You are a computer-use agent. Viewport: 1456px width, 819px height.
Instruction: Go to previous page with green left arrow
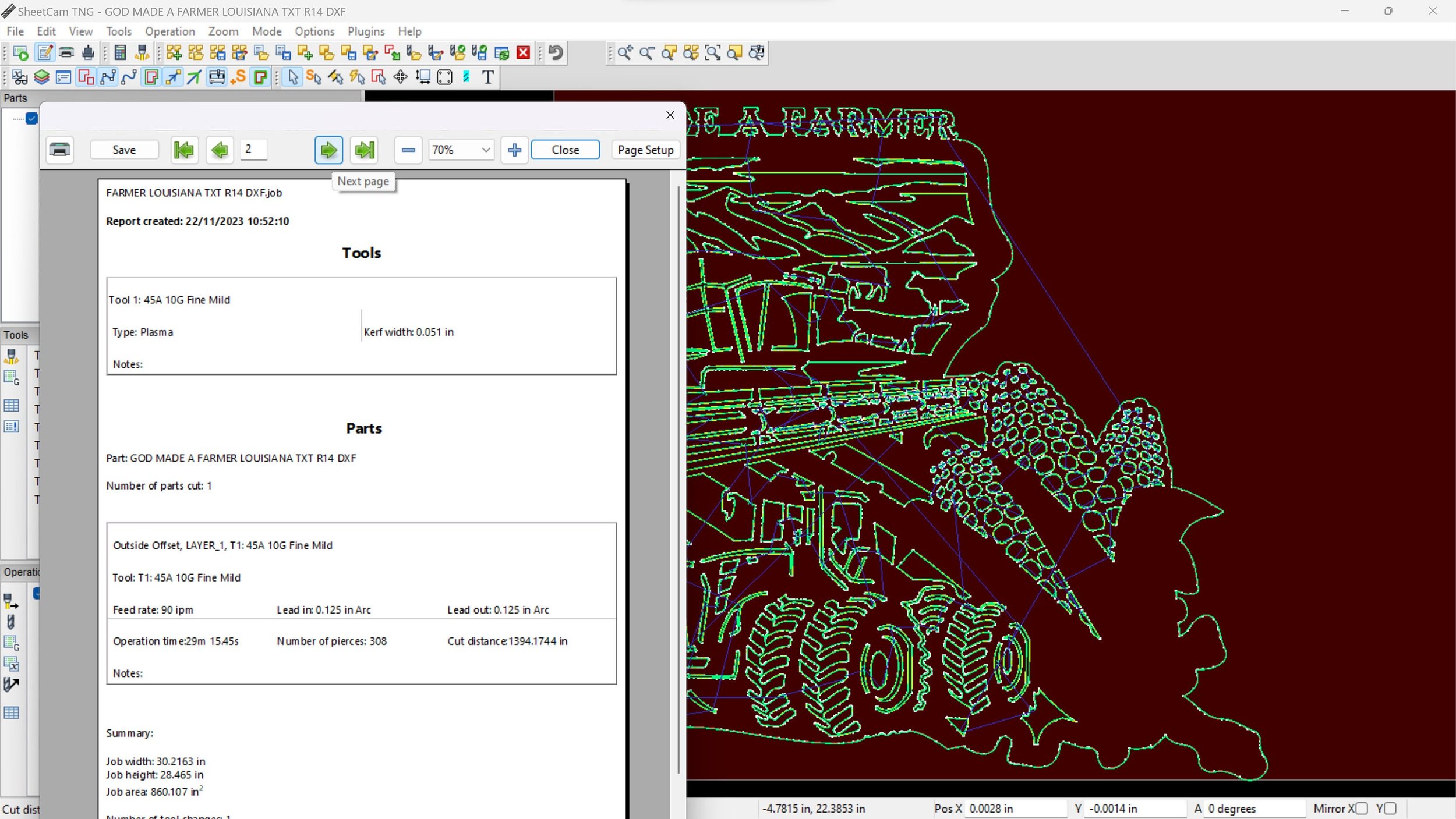pos(220,150)
